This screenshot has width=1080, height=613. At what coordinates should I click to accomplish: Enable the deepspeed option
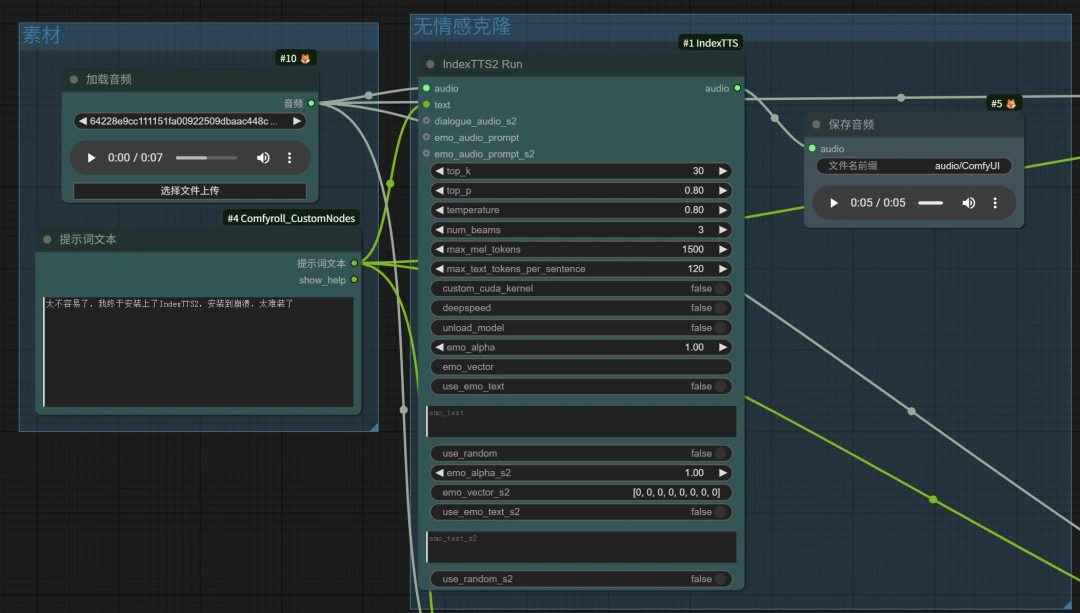(720, 308)
